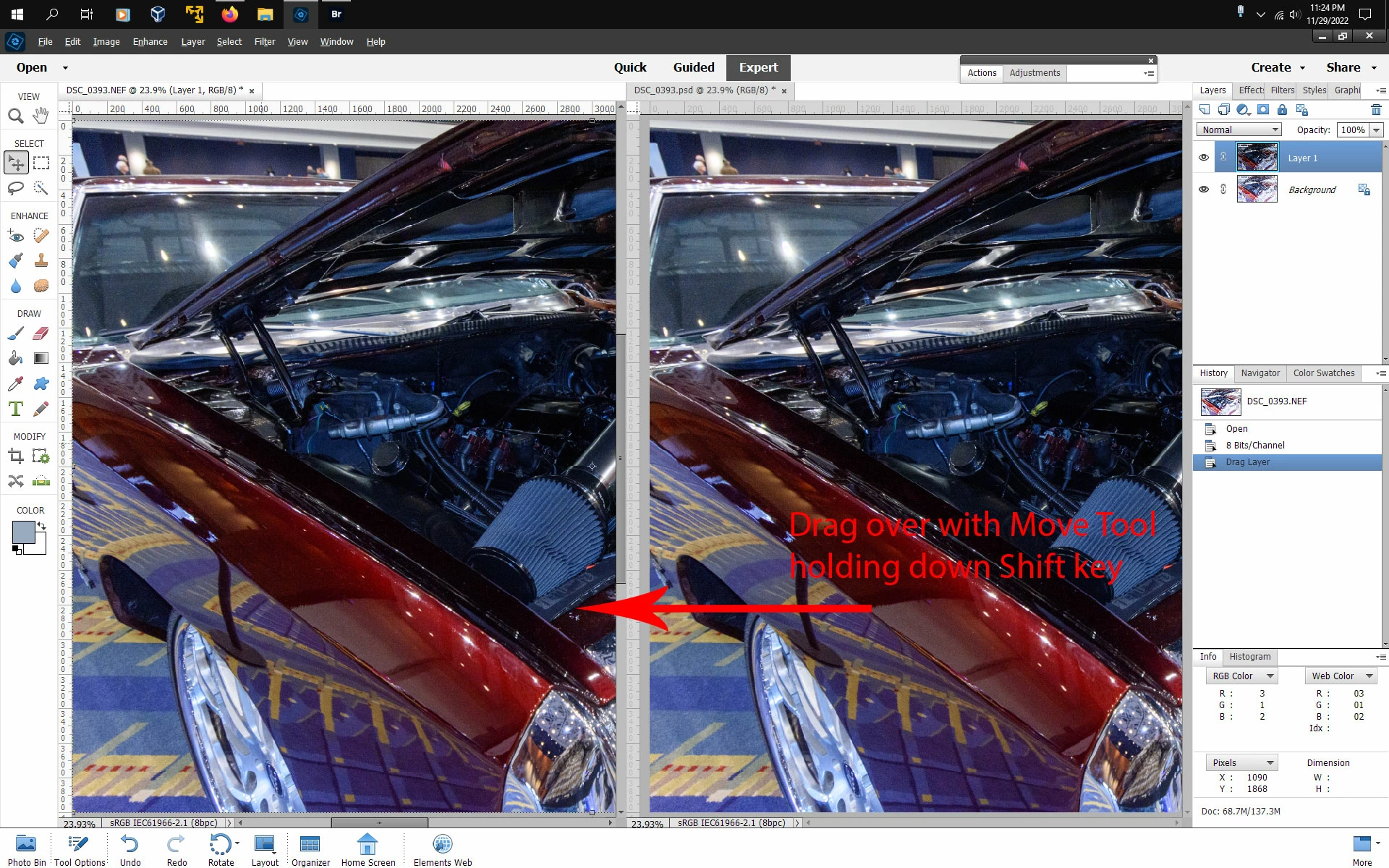Pick the Lasso tool
The image size is (1389, 868).
(15, 188)
